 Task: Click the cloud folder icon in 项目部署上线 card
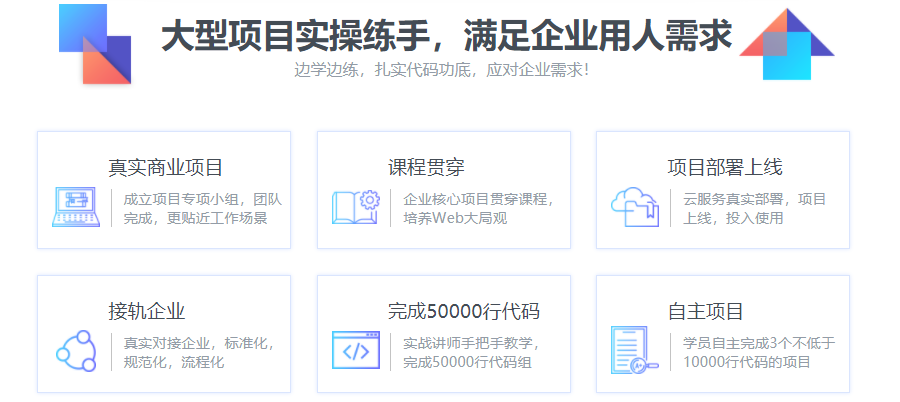[635, 207]
